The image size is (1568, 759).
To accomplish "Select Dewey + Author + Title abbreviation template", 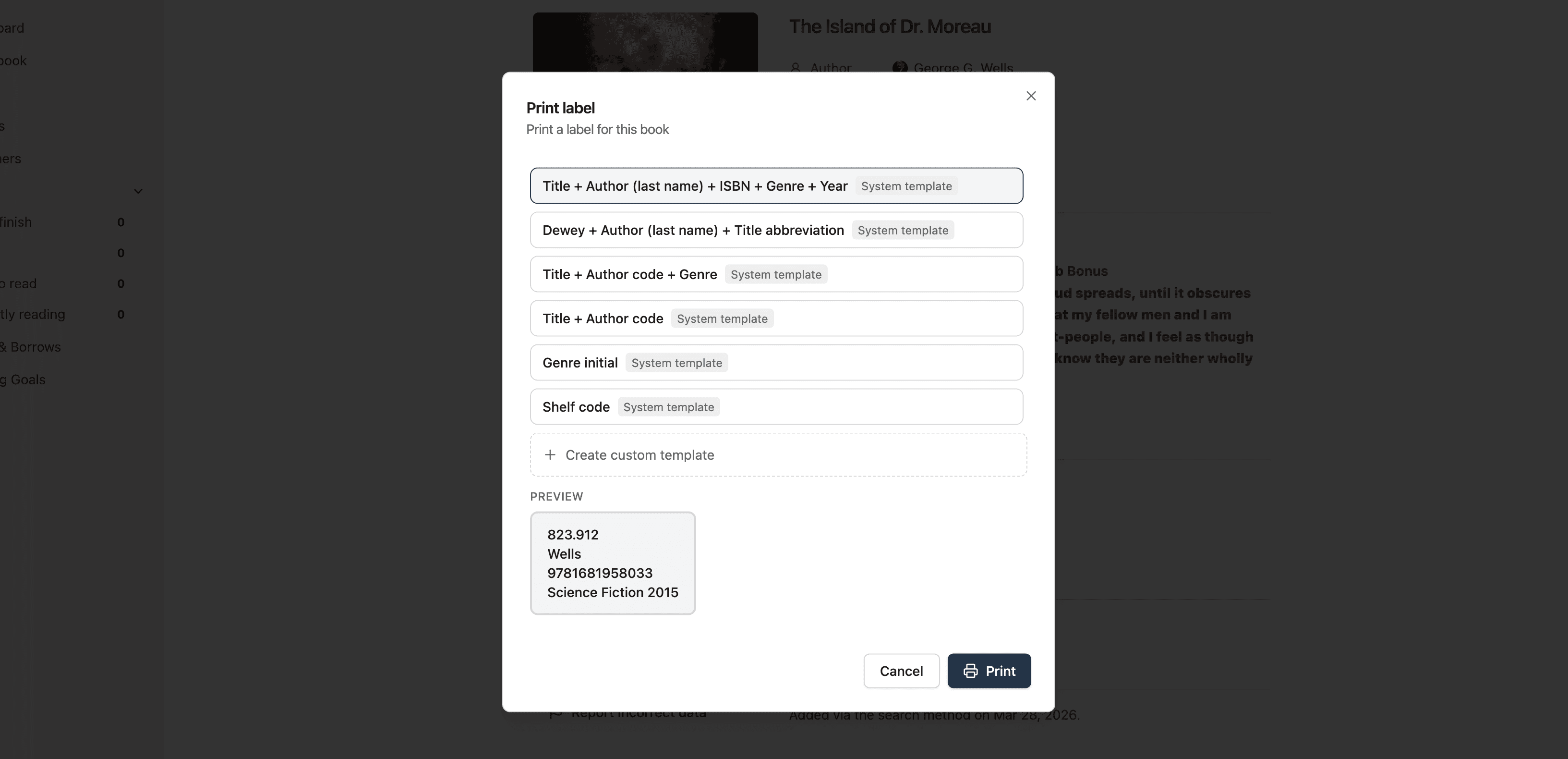I will (x=693, y=230).
